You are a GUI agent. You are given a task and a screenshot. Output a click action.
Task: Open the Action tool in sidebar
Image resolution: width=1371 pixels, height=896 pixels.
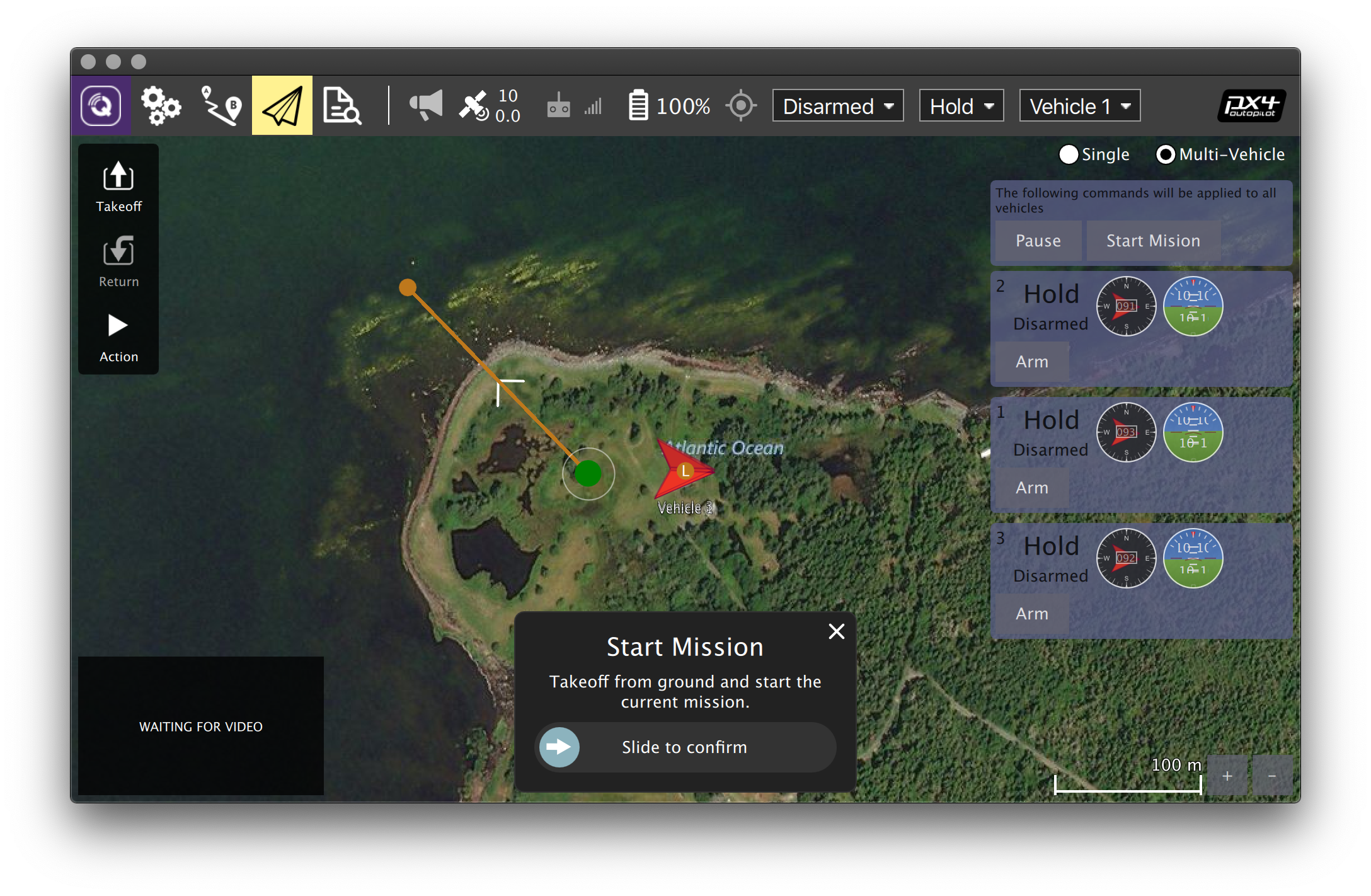pos(118,337)
